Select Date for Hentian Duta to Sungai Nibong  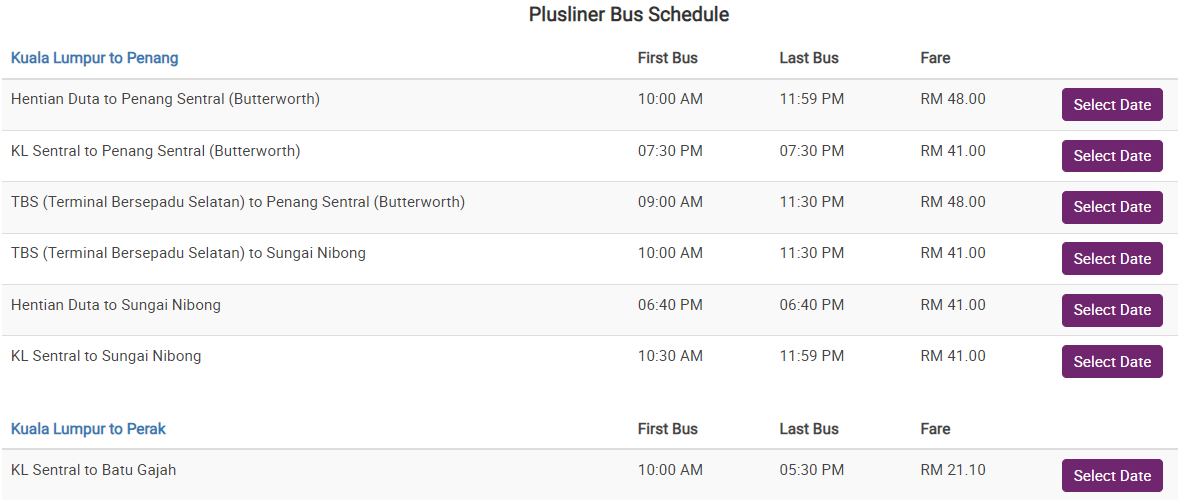1111,310
